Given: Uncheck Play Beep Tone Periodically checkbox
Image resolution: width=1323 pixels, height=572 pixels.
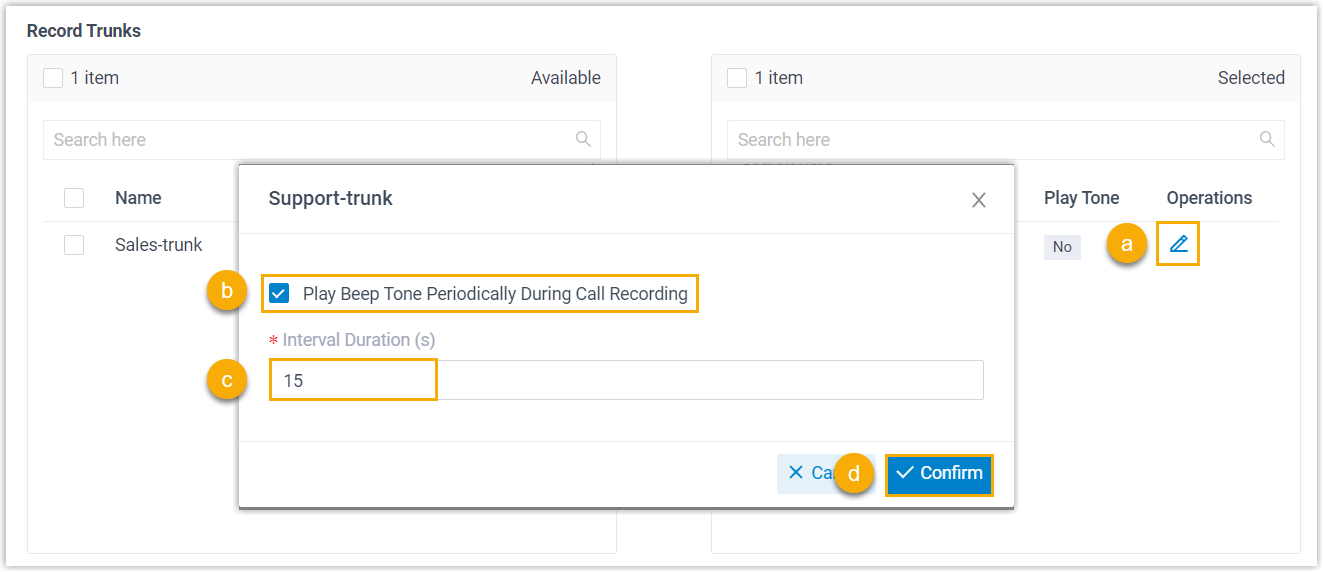Looking at the screenshot, I should 279,294.
